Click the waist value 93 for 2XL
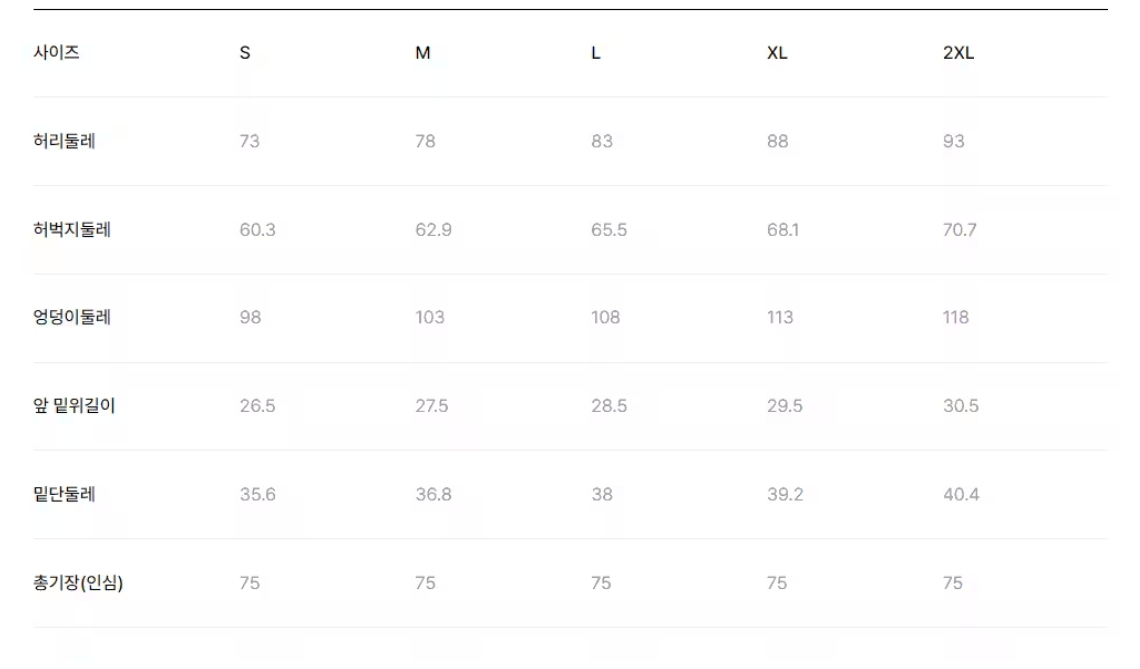Viewport: 1140px width, 669px height. pyautogui.click(x=953, y=141)
